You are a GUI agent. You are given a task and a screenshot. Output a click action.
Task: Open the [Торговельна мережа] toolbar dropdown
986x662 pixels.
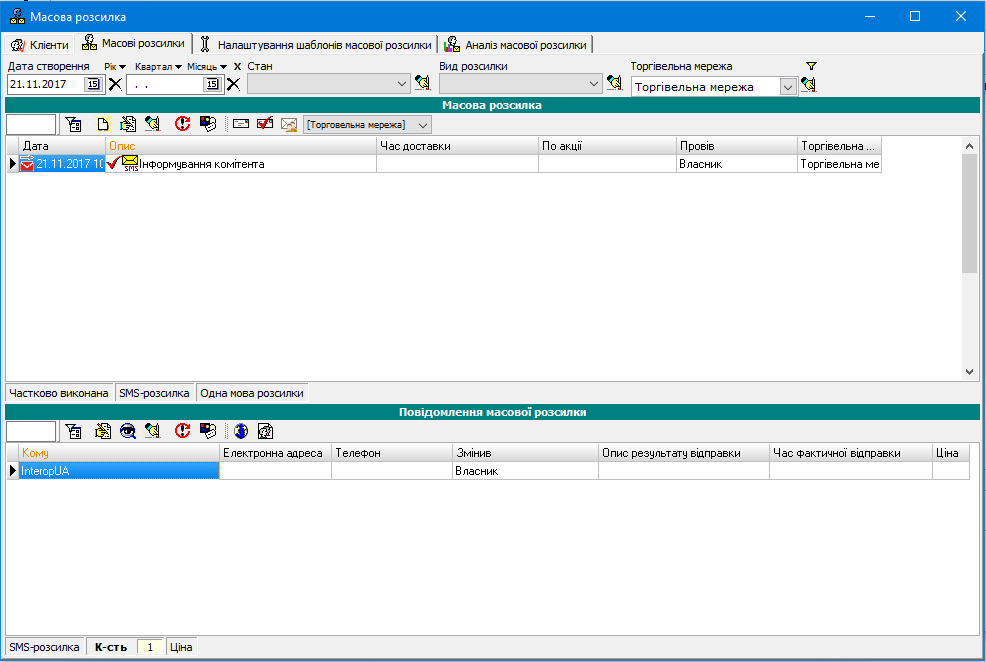423,125
